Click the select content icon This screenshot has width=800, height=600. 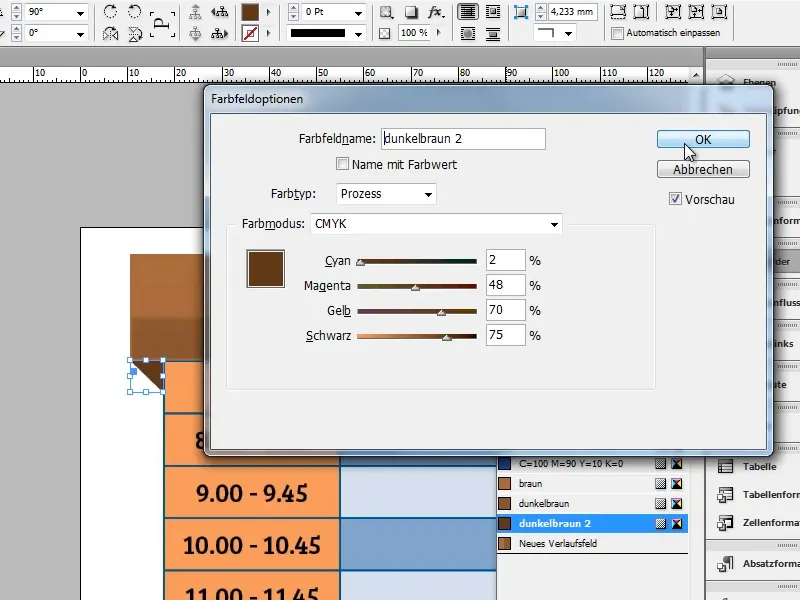(195, 34)
